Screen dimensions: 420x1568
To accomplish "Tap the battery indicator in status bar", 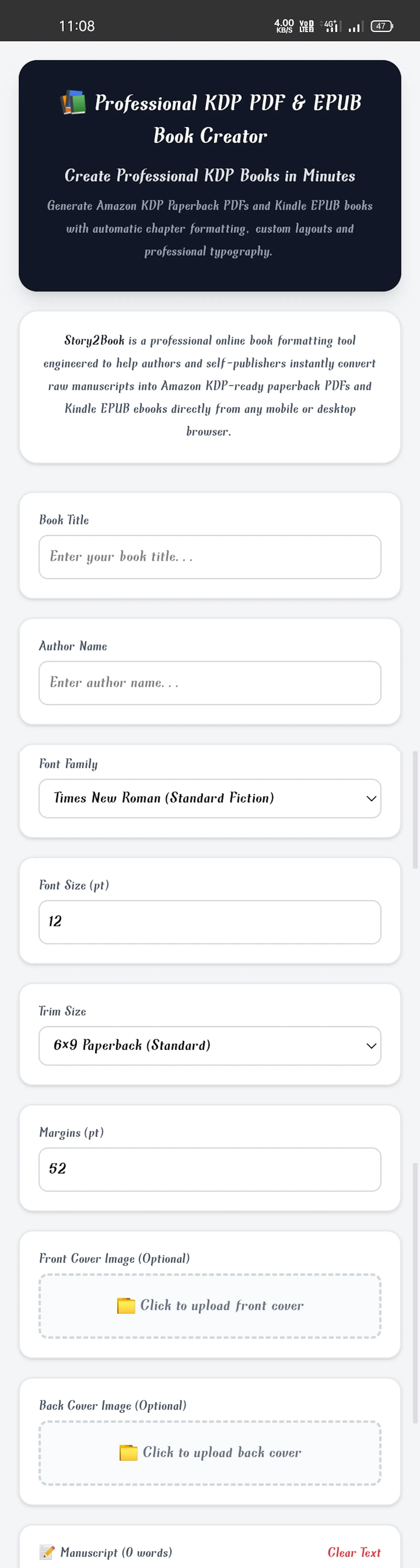I will (x=382, y=26).
